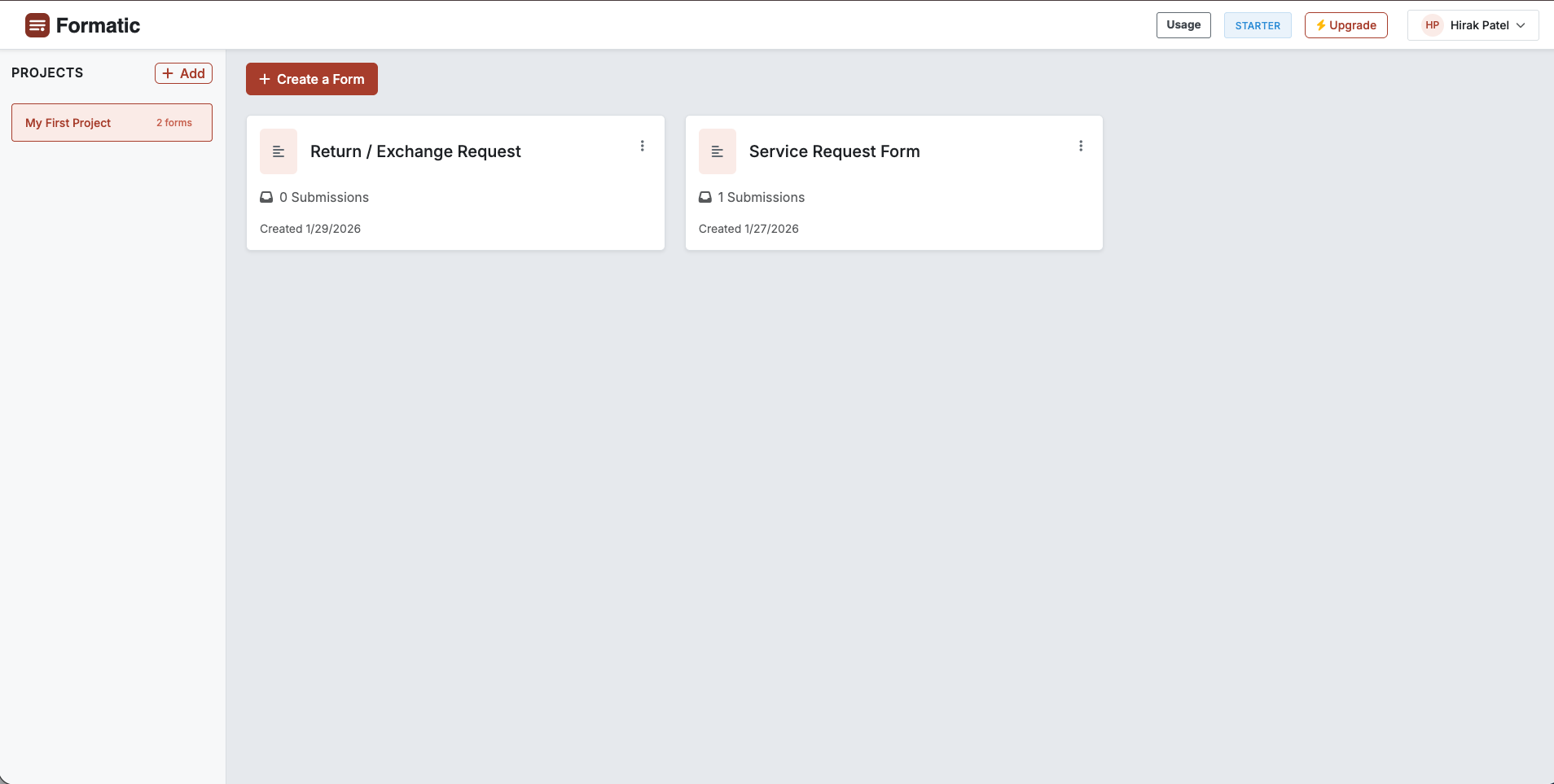The image size is (1554, 784).
Task: Click the Service Request Form title
Action: pos(833,151)
